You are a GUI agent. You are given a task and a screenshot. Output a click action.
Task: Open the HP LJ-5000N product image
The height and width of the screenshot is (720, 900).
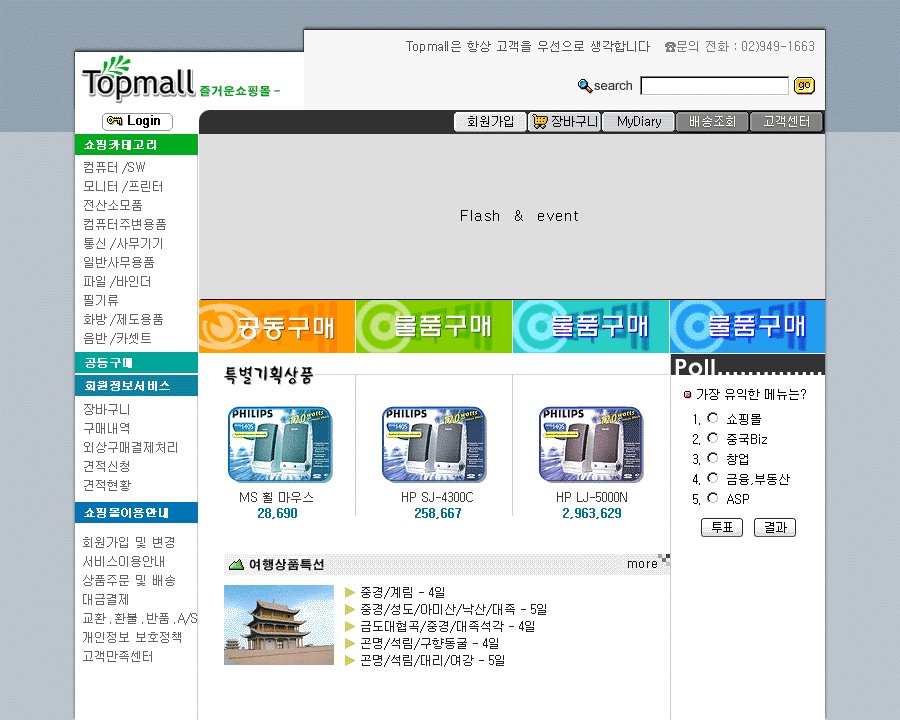[591, 445]
